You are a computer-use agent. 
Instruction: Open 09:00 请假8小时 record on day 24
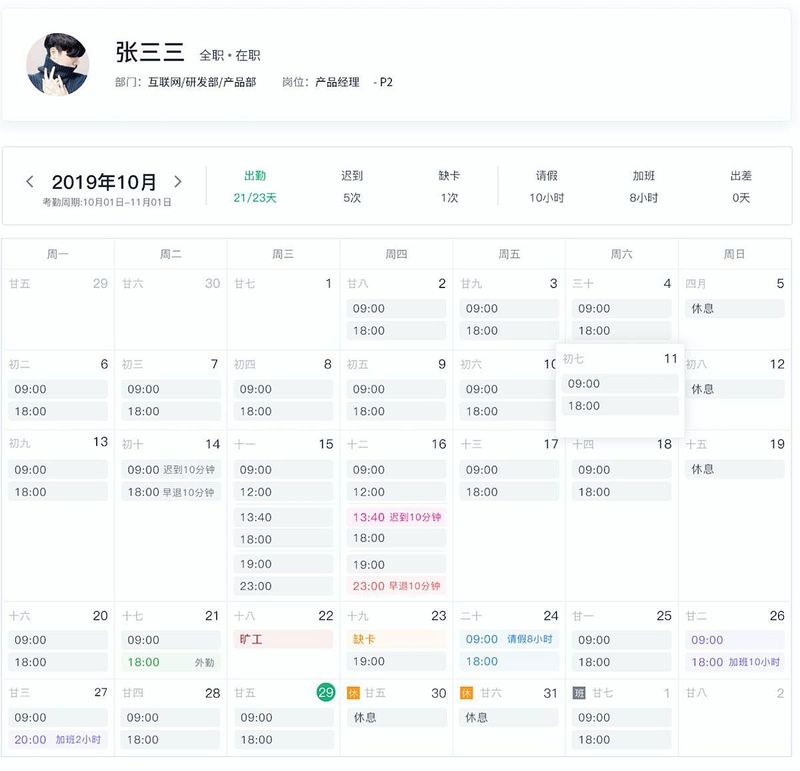[x=509, y=639]
